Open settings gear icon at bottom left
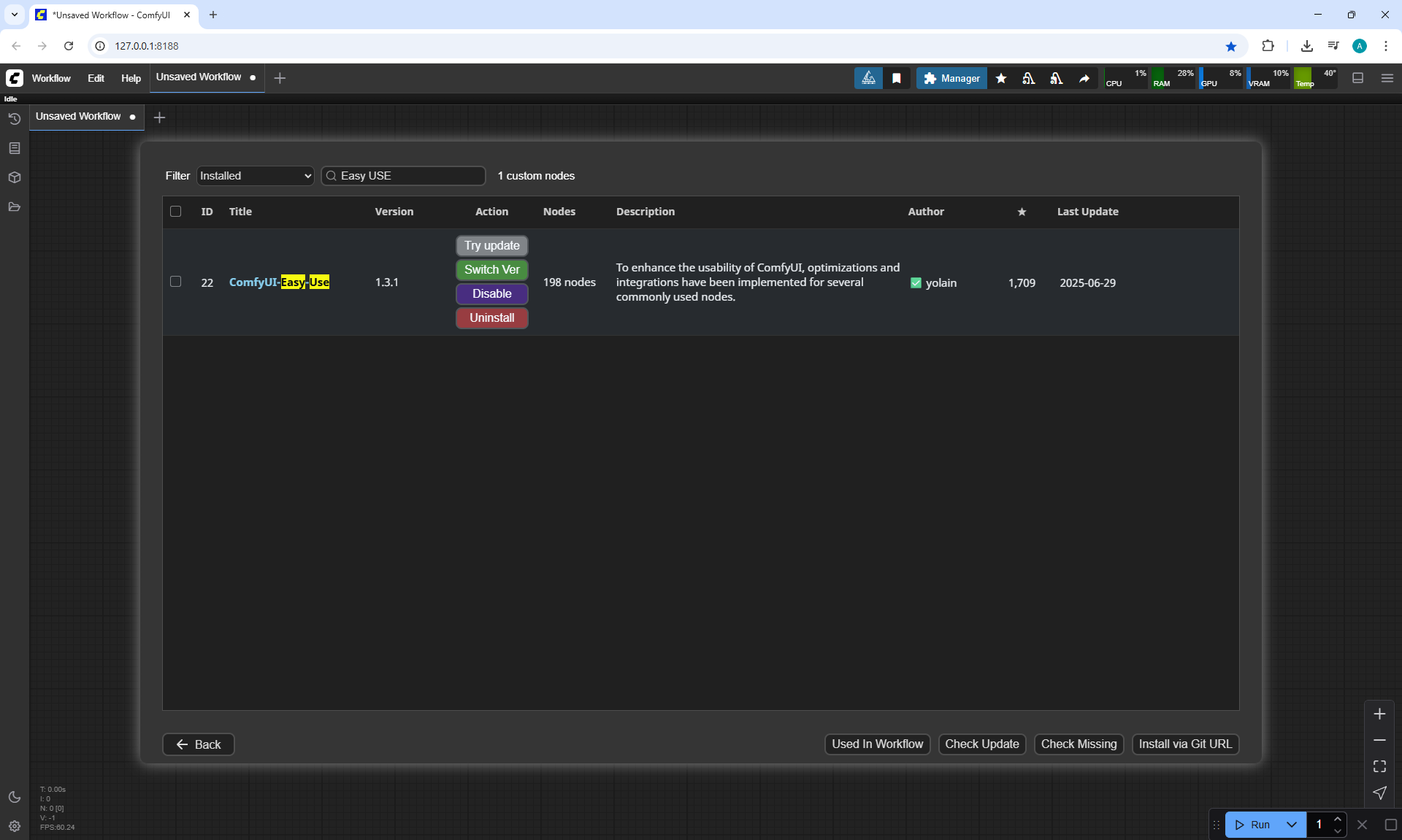1402x840 pixels. pyautogui.click(x=14, y=826)
